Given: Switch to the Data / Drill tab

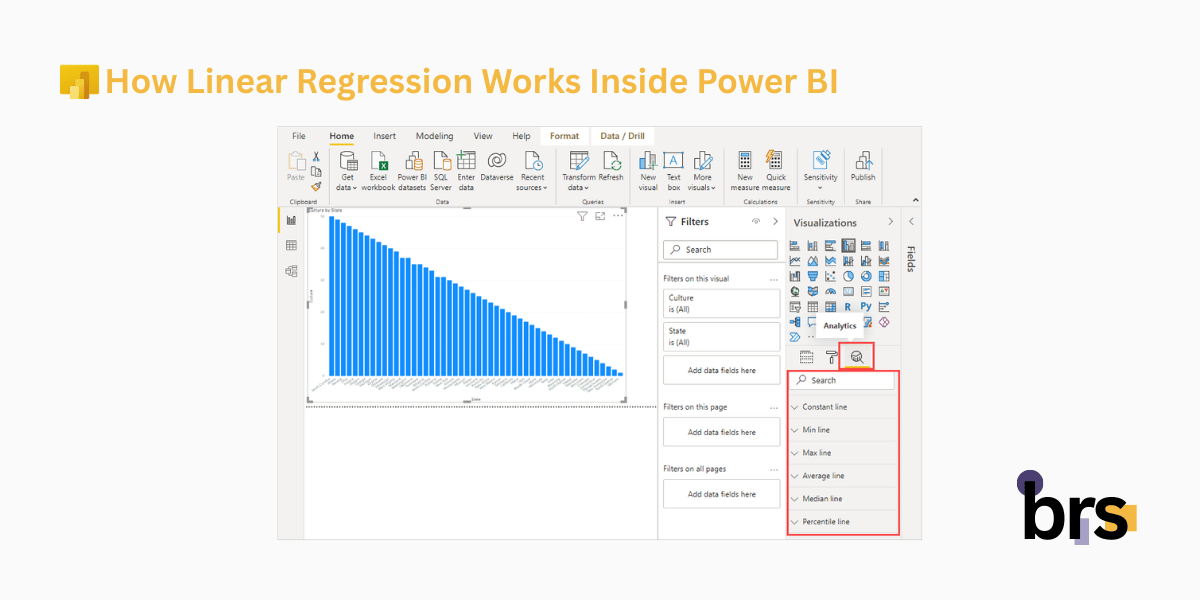Looking at the screenshot, I should coord(621,135).
